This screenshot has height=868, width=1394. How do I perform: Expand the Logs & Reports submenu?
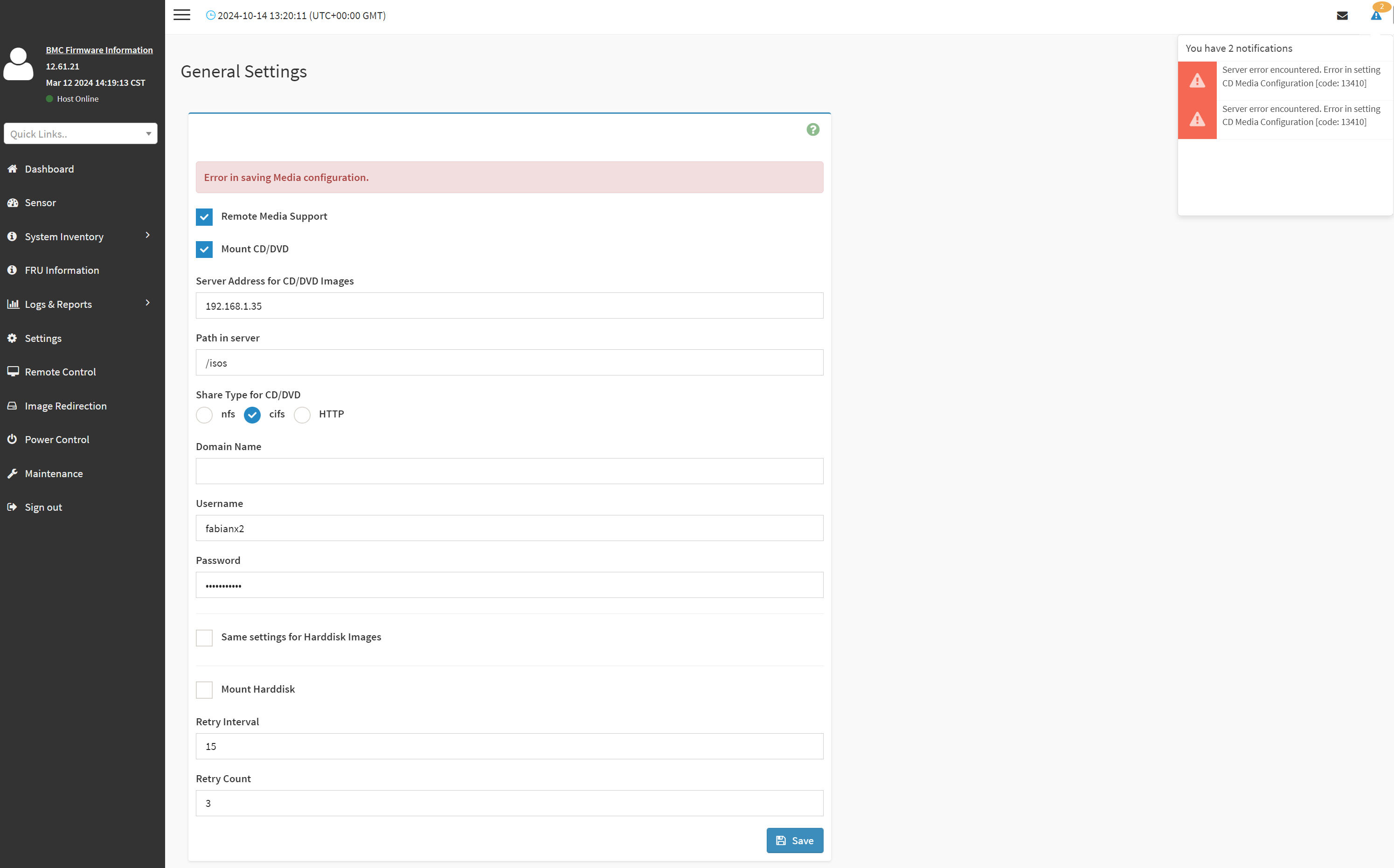58,304
